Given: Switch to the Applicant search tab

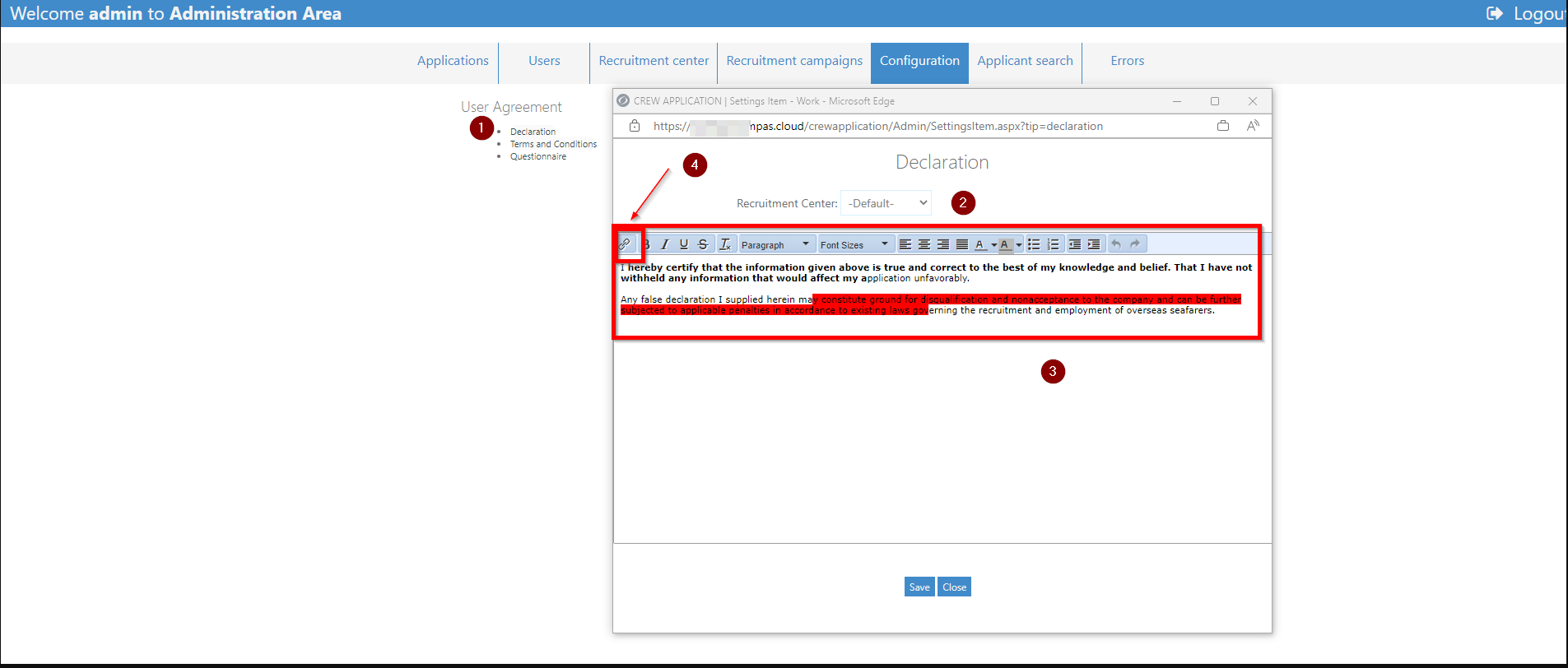Looking at the screenshot, I should pos(1025,61).
